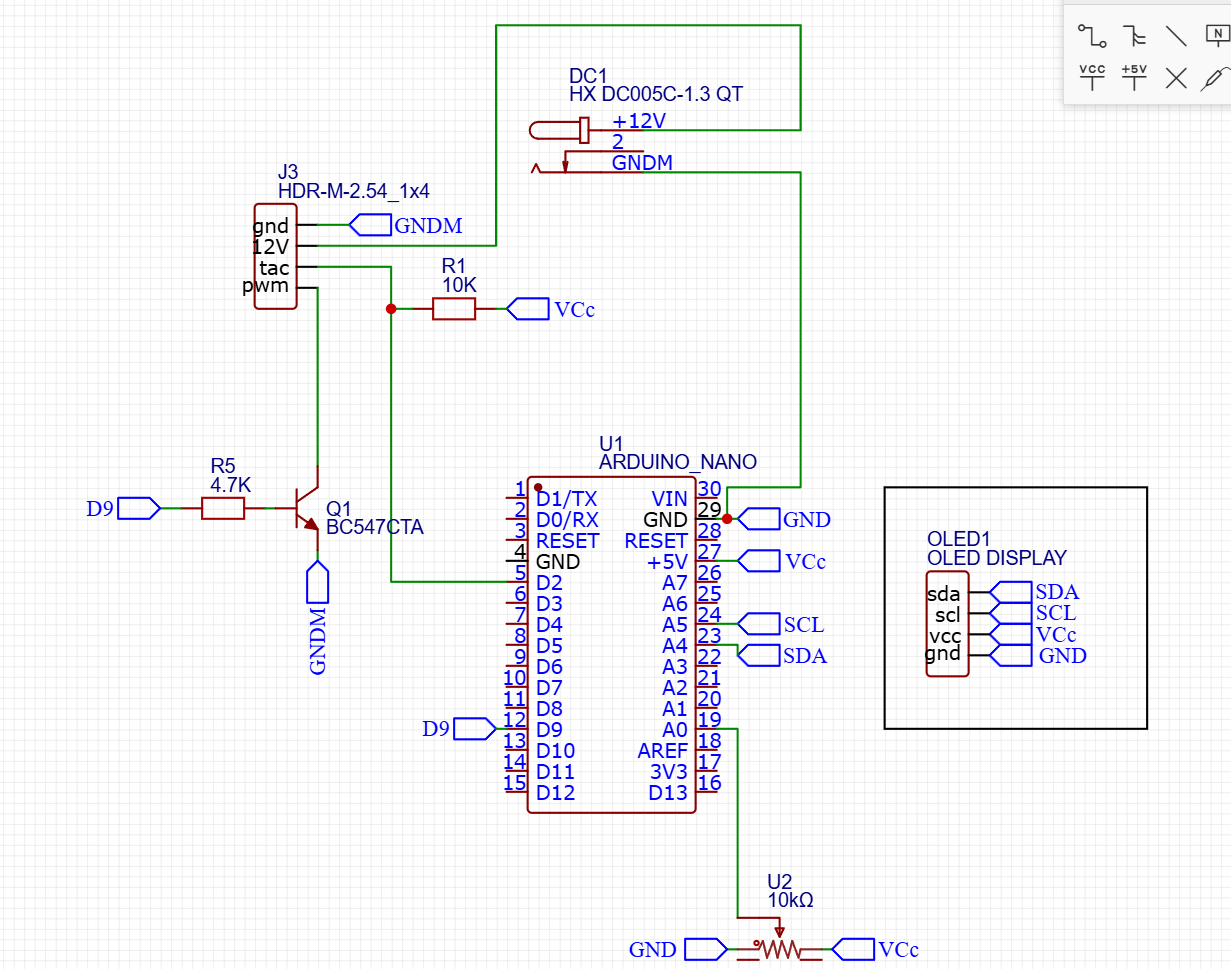Select the HDR-M-2.54_1x4 header J3

273,255
